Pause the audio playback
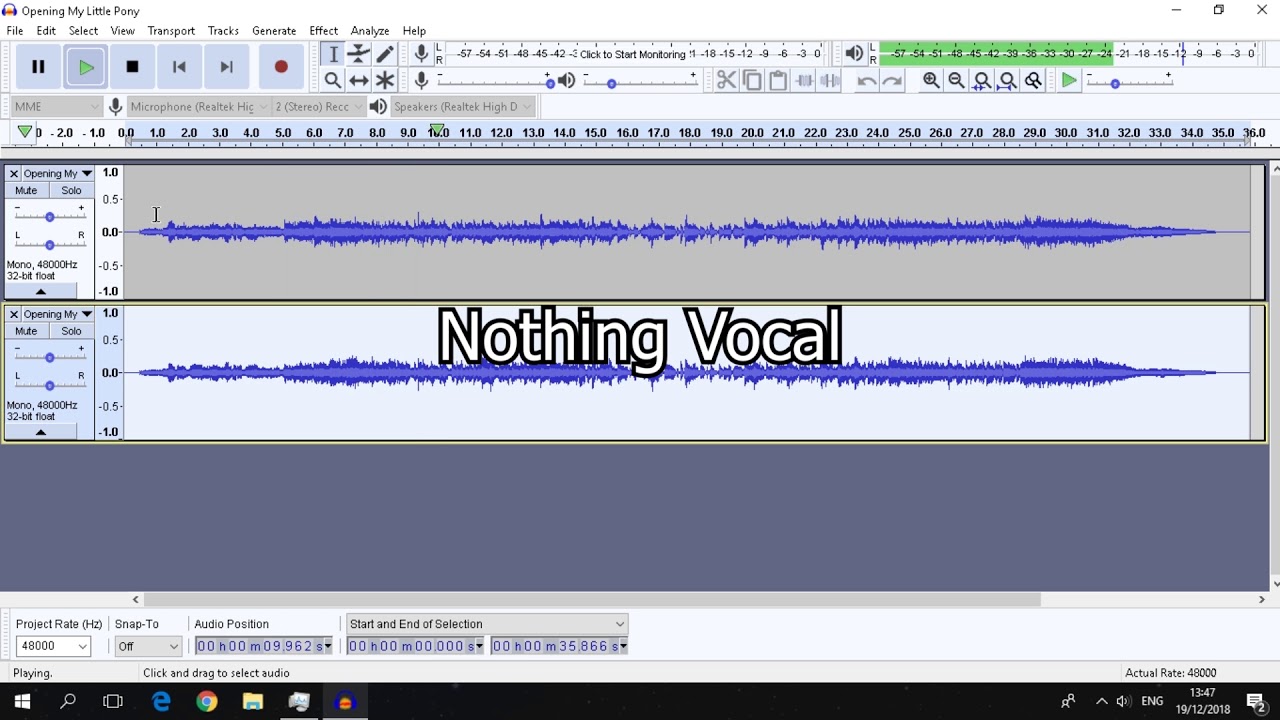Screen dimensions: 1280x720 tap(38, 67)
